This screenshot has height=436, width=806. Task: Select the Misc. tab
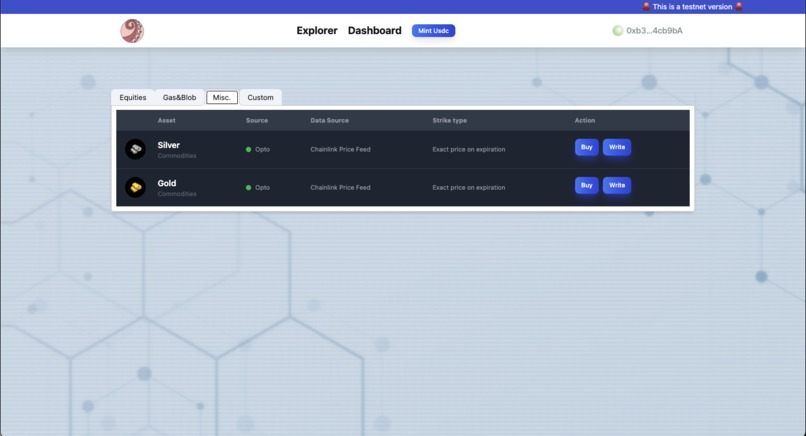[x=222, y=97]
